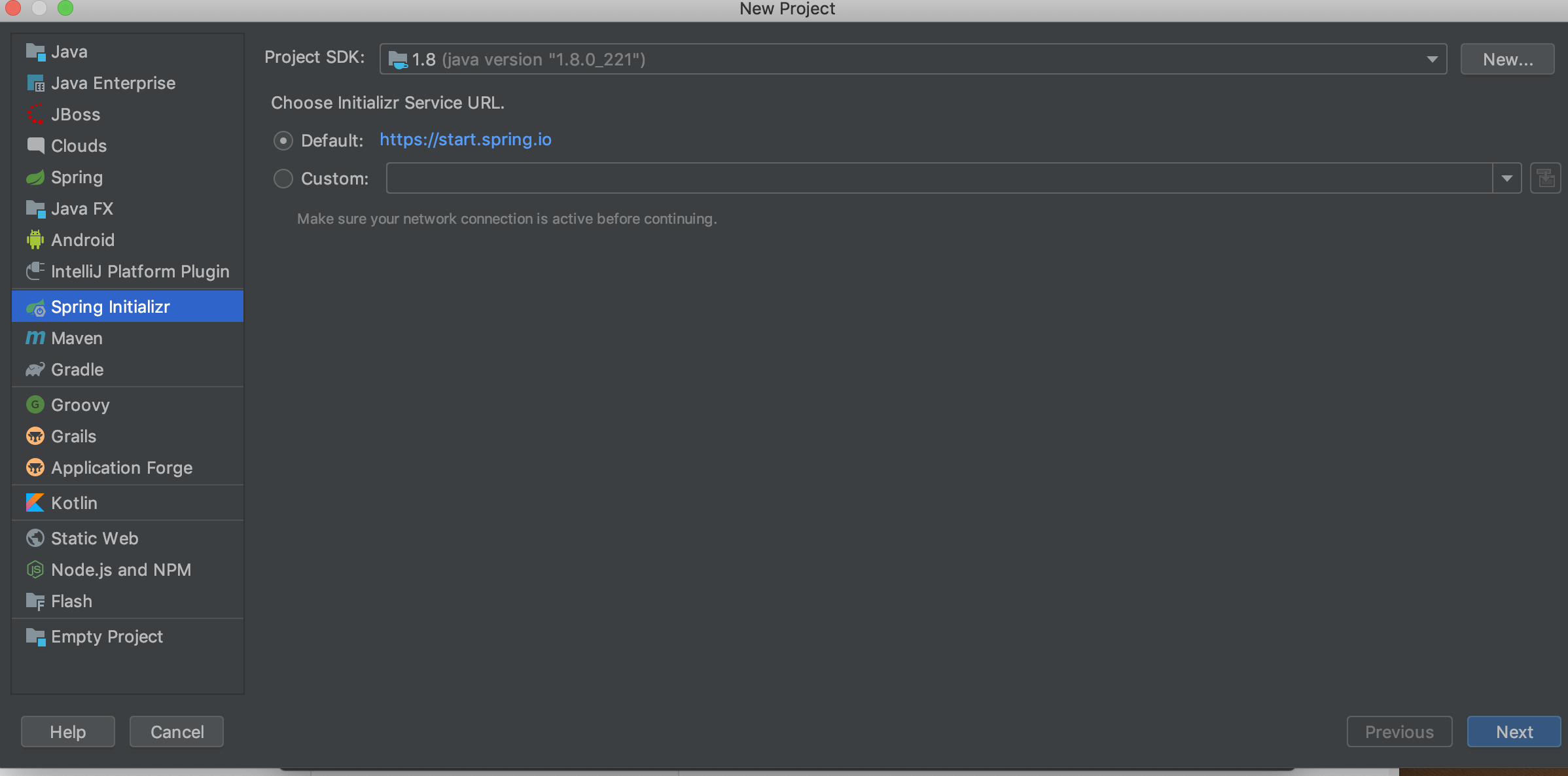Click the Node.js hexagon icon
The width and height of the screenshot is (1568, 776).
tap(35, 570)
